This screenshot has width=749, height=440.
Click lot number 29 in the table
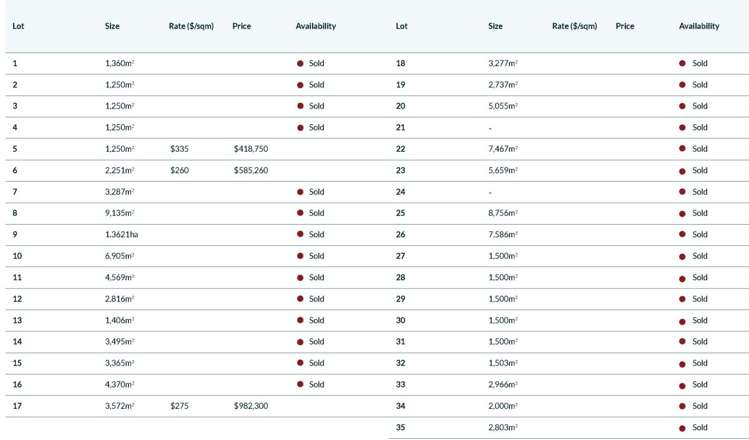(400, 299)
